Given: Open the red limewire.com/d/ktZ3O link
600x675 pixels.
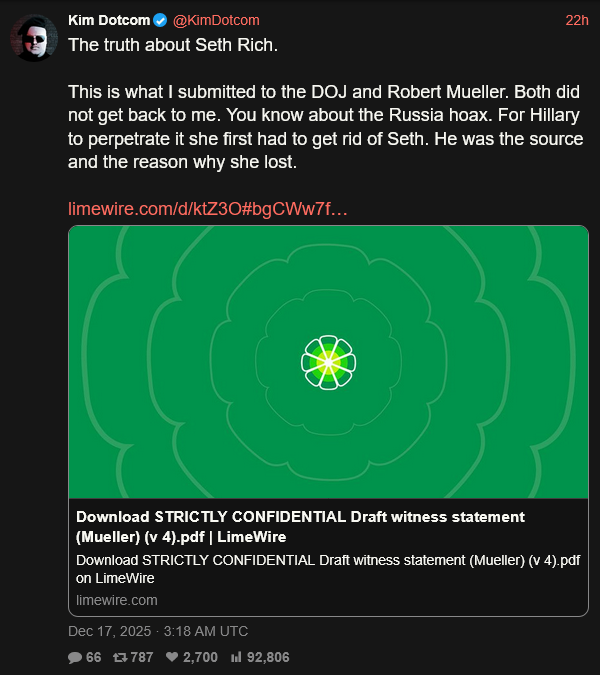Looking at the screenshot, I should [x=207, y=209].
